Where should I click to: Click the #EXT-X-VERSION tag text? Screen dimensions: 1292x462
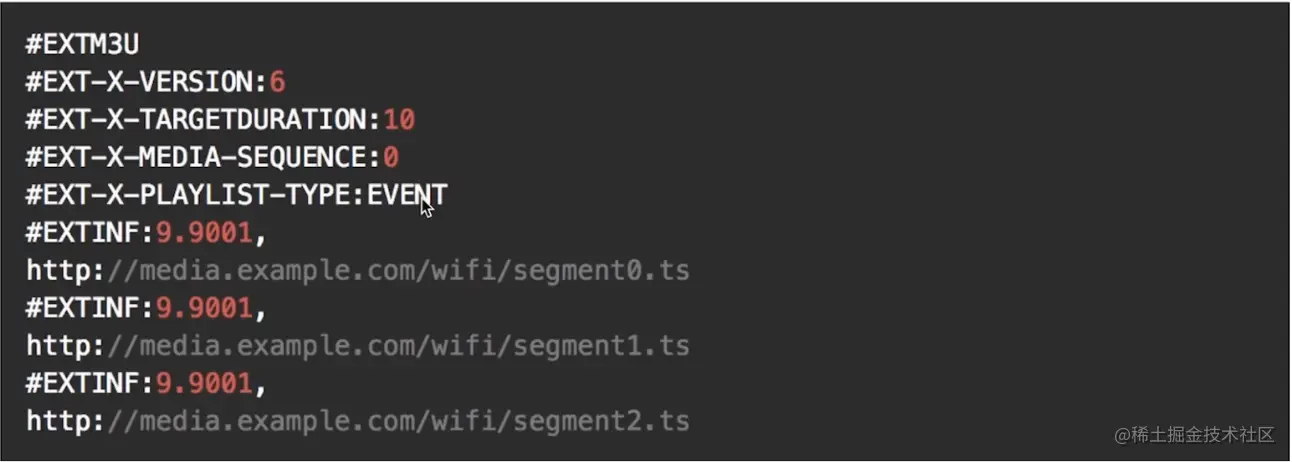point(142,81)
